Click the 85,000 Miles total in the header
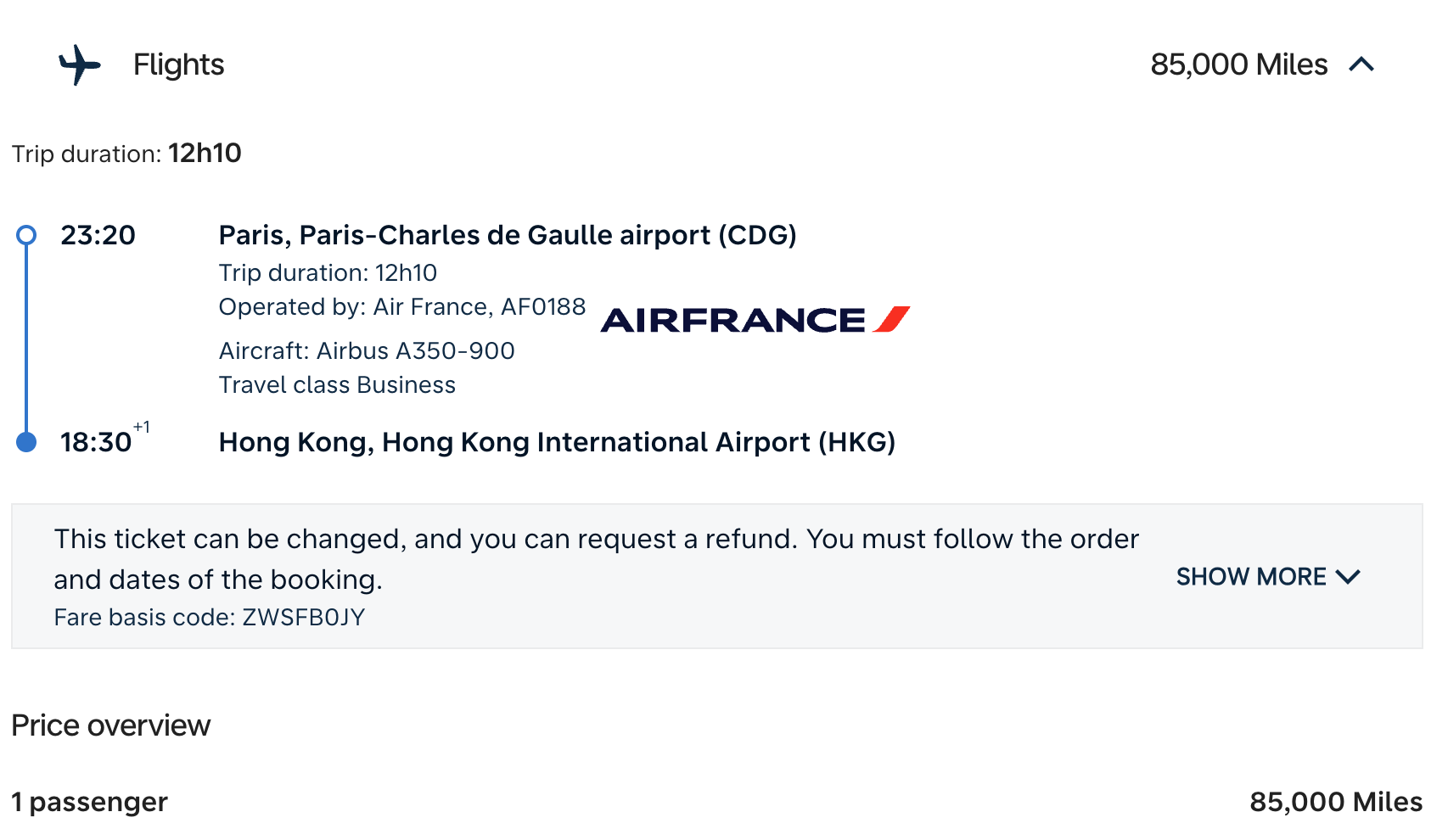1448x840 pixels. coord(1238,64)
